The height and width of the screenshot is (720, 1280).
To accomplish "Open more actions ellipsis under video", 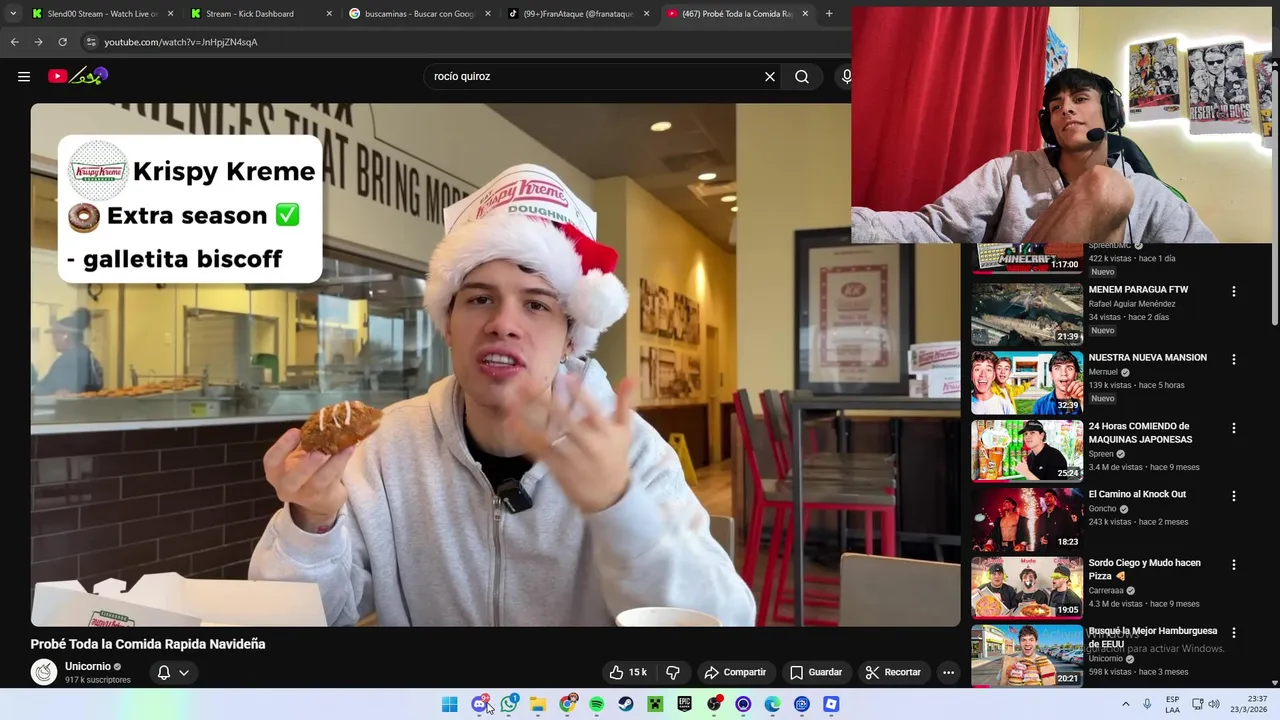I will (x=948, y=672).
